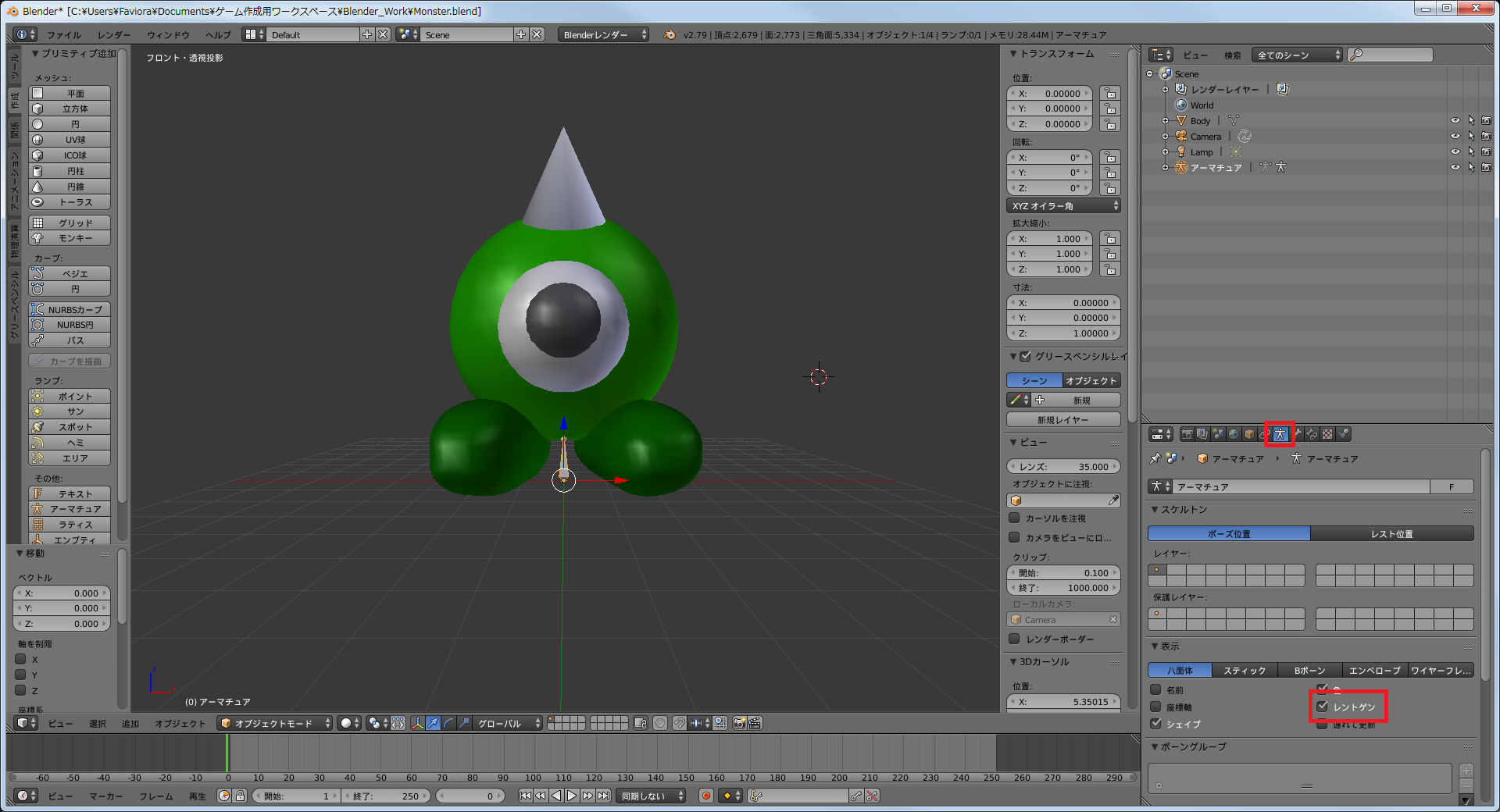
Task: Click the レンズ value slider field
Action: click(x=1063, y=466)
